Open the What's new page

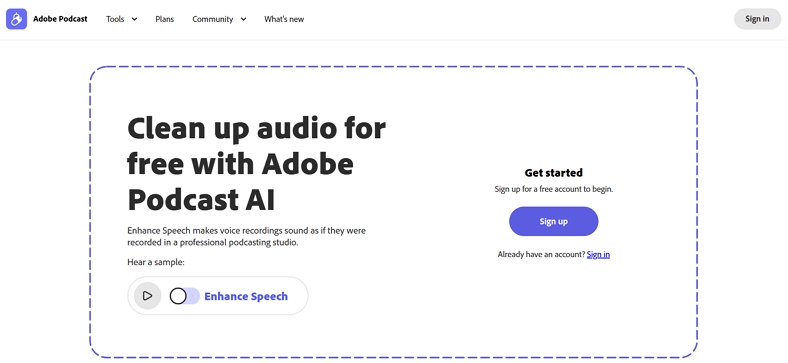[x=284, y=19]
